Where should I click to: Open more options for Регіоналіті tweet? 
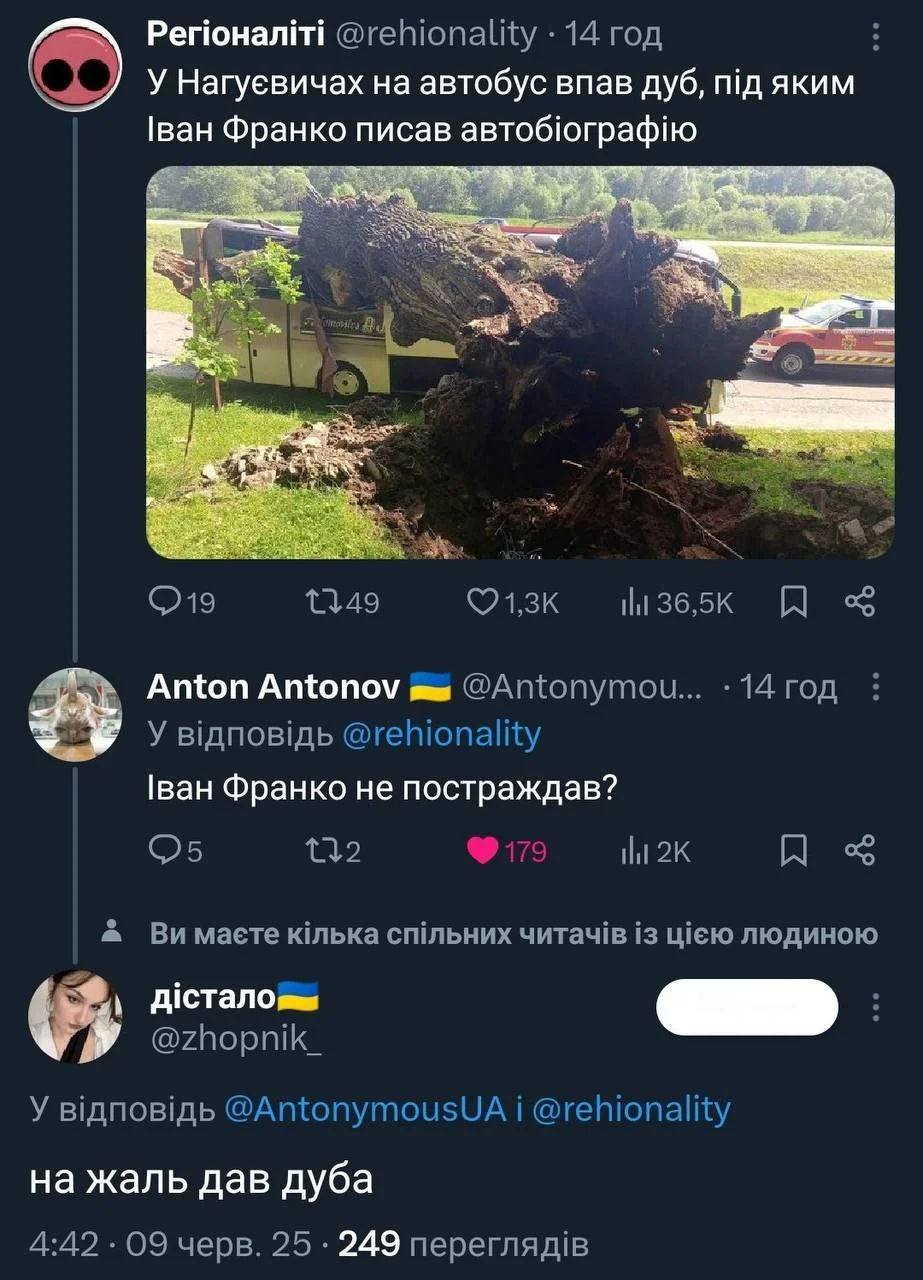pyautogui.click(x=876, y=38)
